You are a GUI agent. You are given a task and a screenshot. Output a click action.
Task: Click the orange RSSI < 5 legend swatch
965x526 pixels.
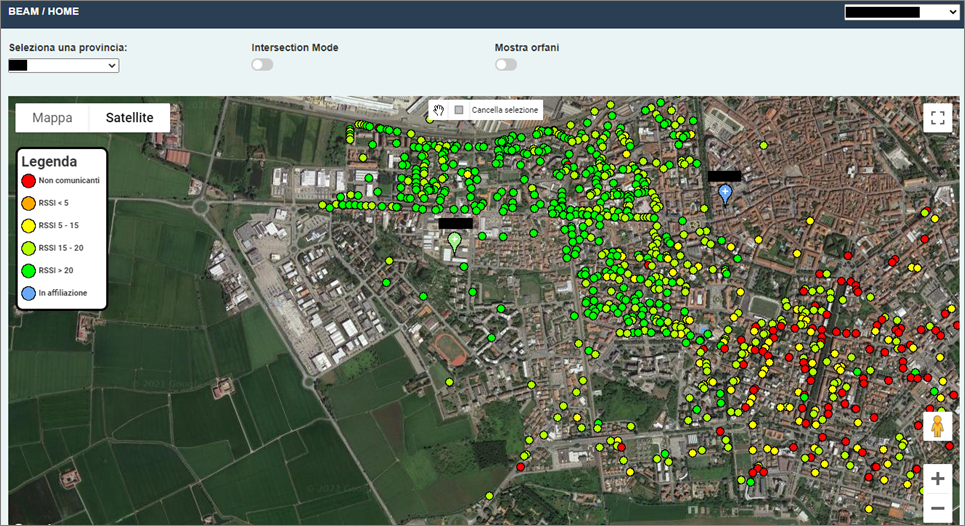(x=29, y=203)
